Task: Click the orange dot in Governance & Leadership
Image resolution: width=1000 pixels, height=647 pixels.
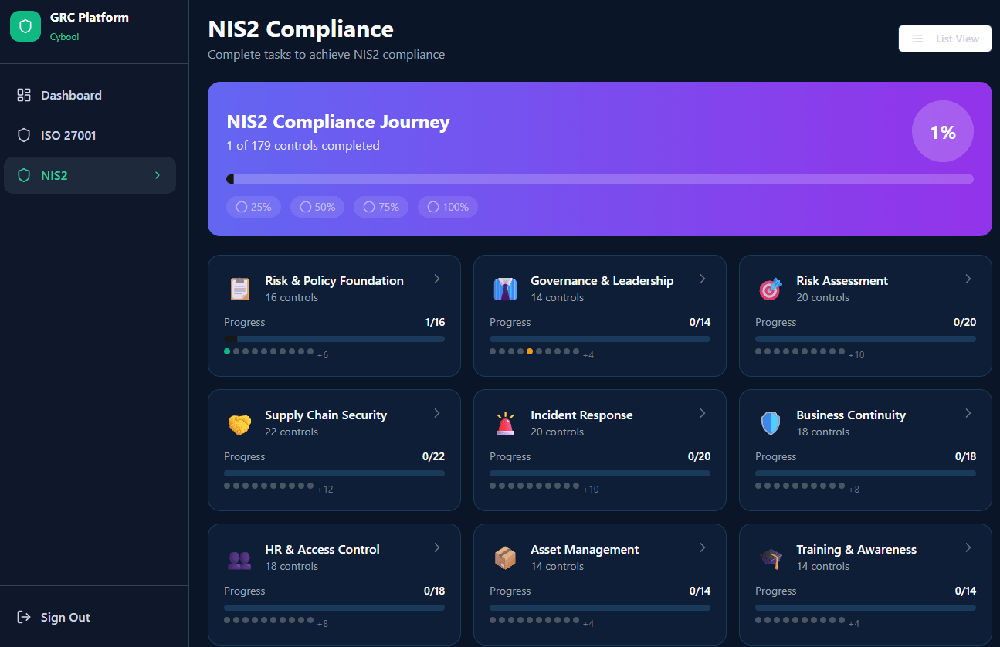Action: [529, 351]
